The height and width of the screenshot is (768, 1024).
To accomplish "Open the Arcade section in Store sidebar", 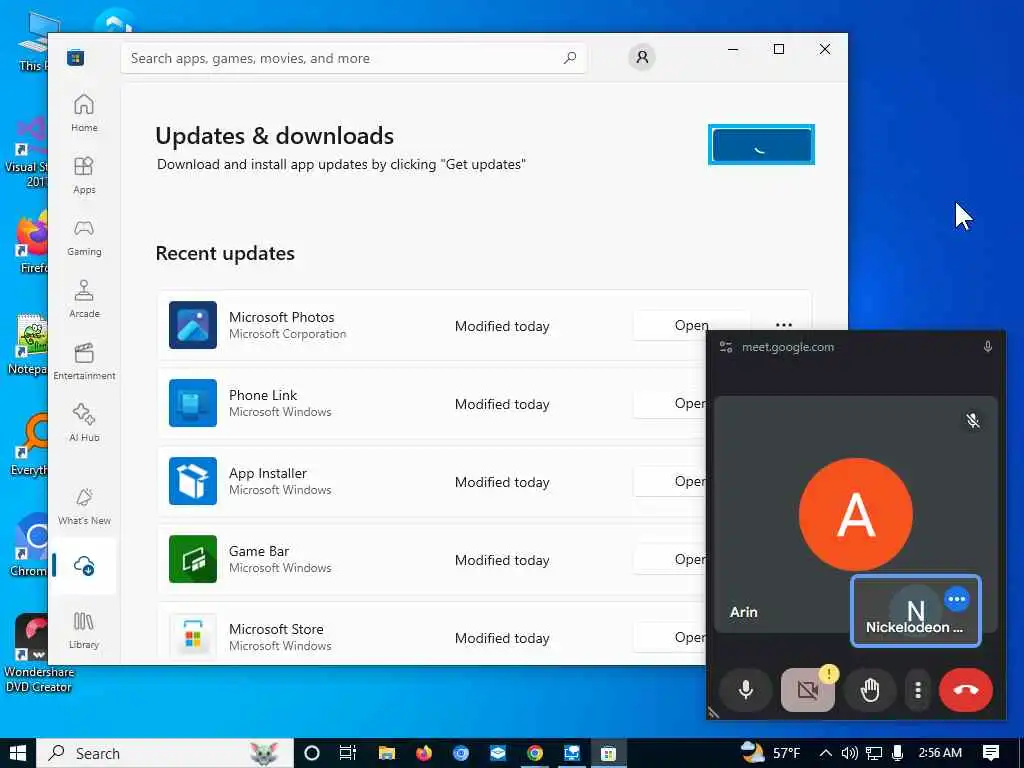I will tap(84, 299).
